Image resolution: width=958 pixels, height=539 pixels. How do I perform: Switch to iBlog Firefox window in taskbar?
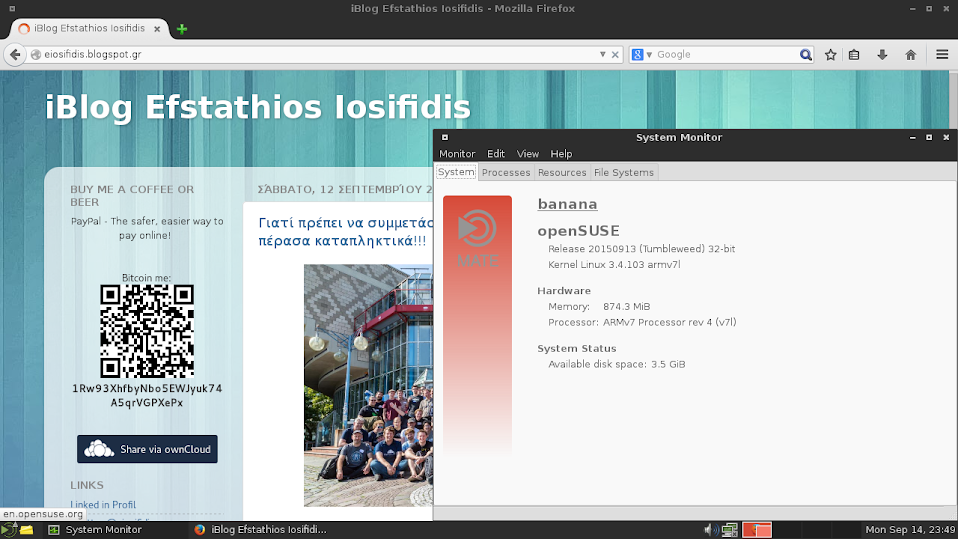pyautogui.click(x=261, y=530)
